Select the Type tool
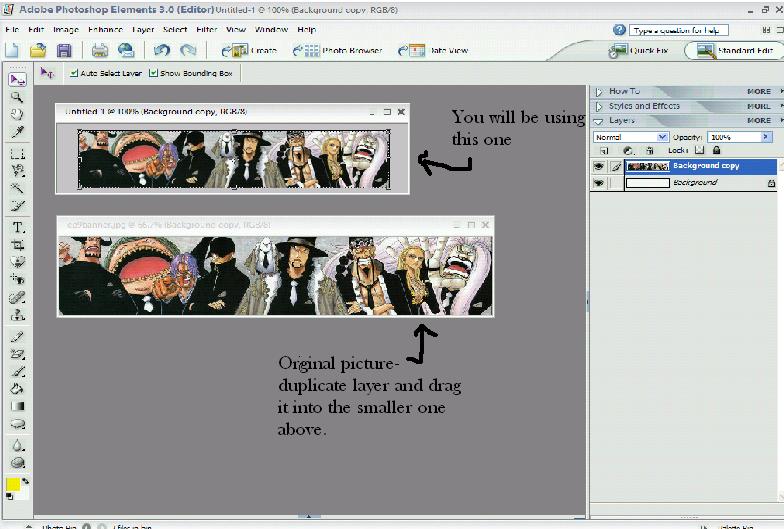The image size is (784, 529). point(18,228)
